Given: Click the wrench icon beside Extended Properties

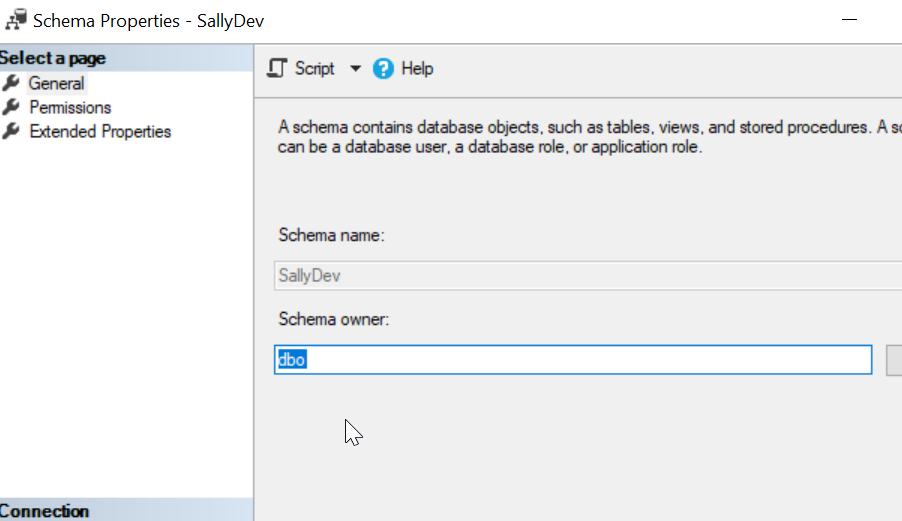Looking at the screenshot, I should 12,131.
